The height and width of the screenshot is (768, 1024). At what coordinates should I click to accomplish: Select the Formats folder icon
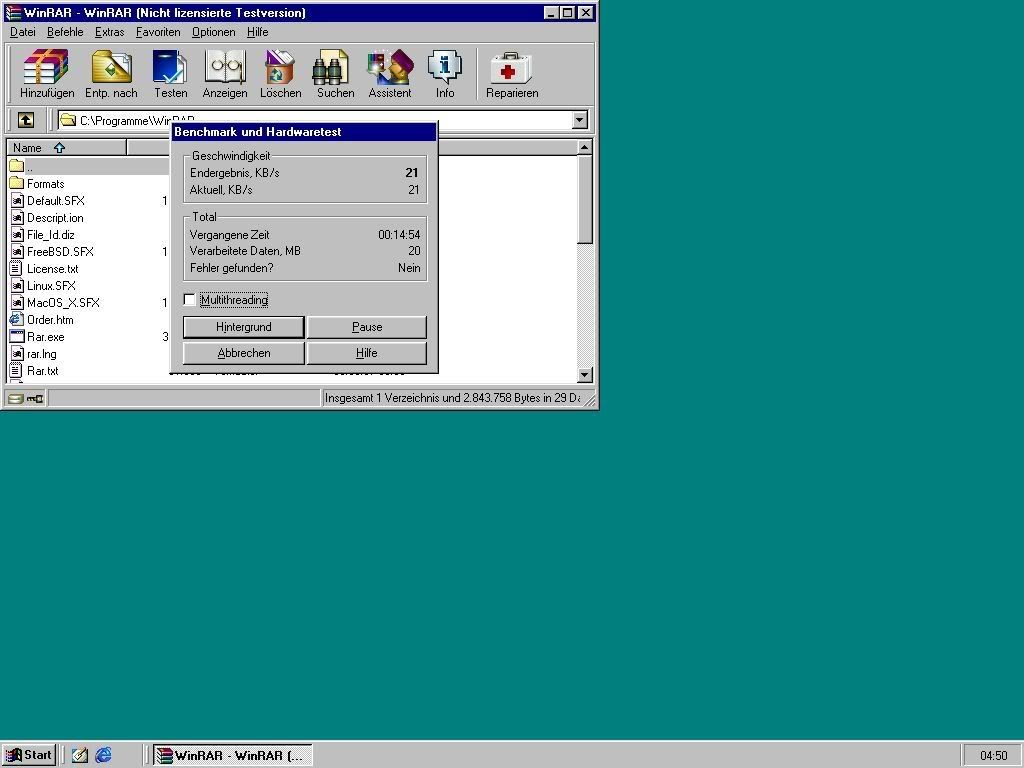[x=17, y=184]
